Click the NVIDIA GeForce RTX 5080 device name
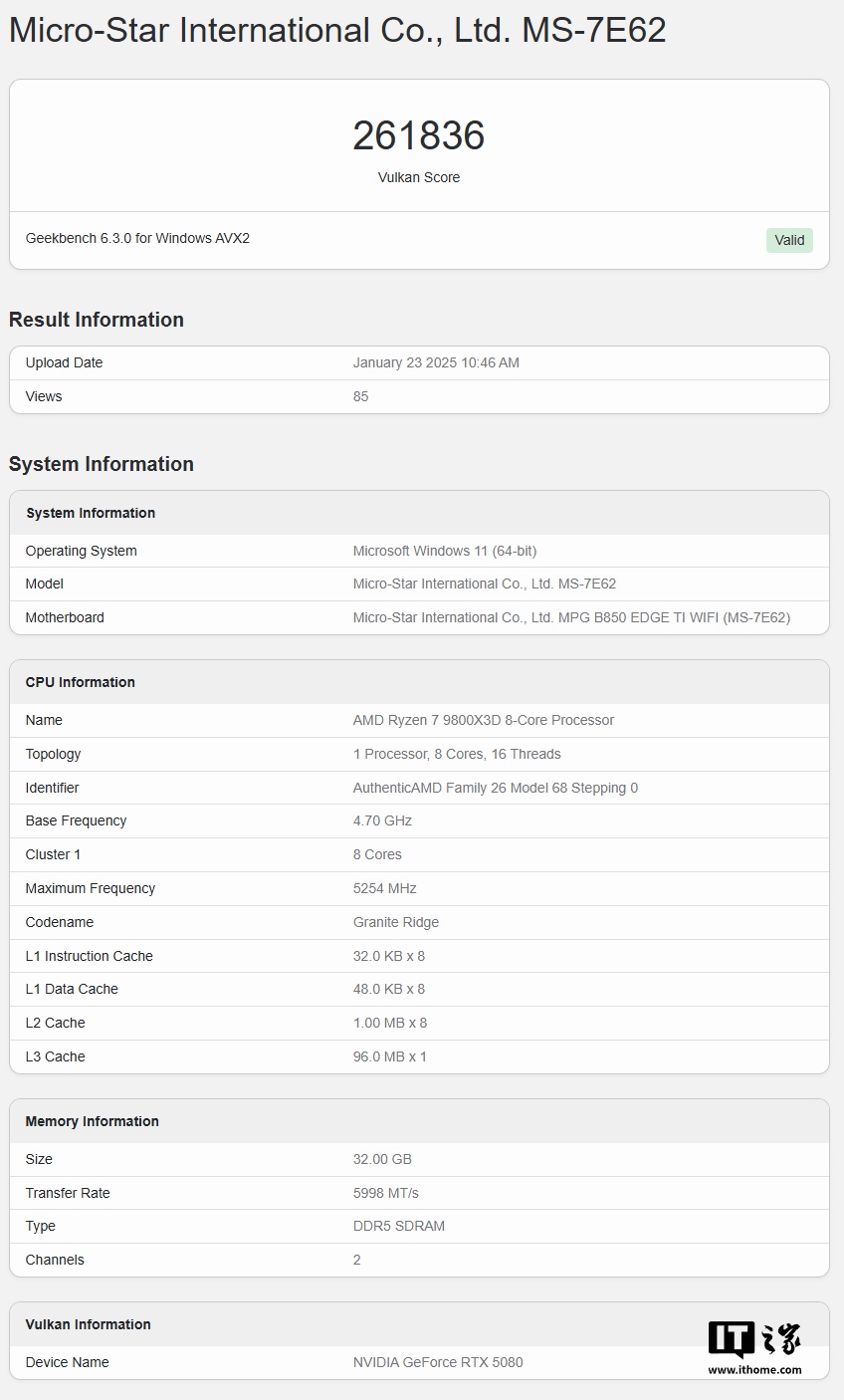Image resolution: width=844 pixels, height=1400 pixels. (438, 1362)
